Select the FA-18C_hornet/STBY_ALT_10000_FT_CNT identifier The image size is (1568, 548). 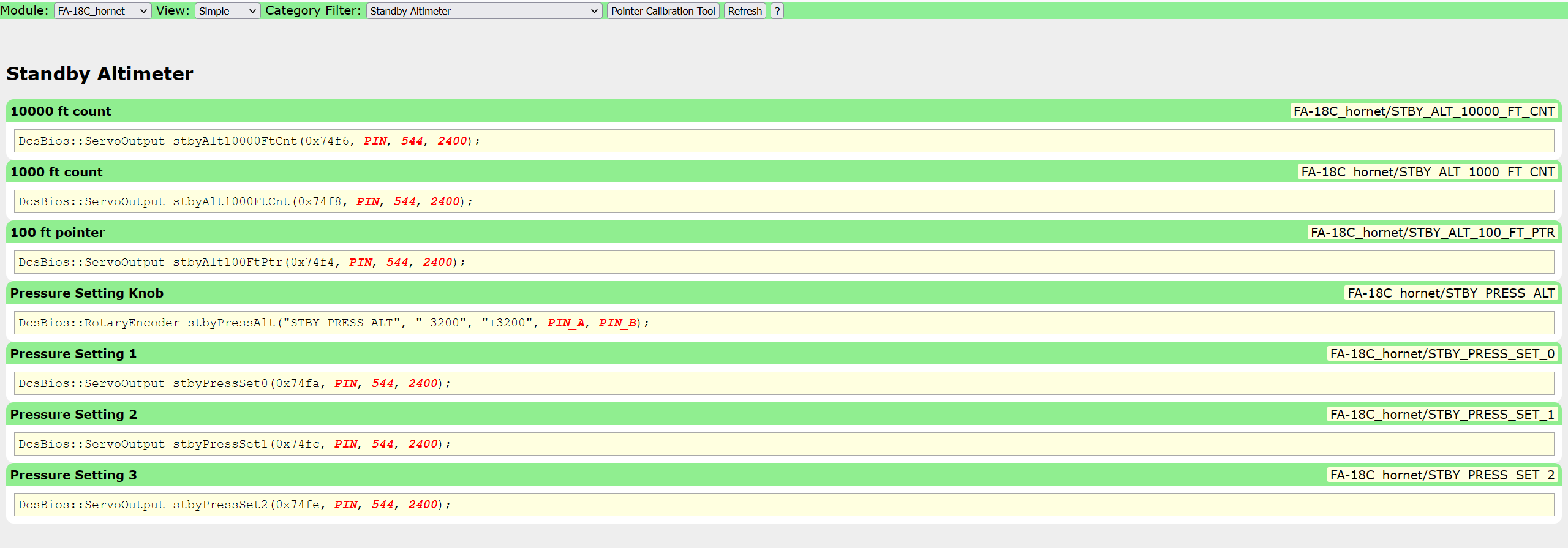[1423, 111]
